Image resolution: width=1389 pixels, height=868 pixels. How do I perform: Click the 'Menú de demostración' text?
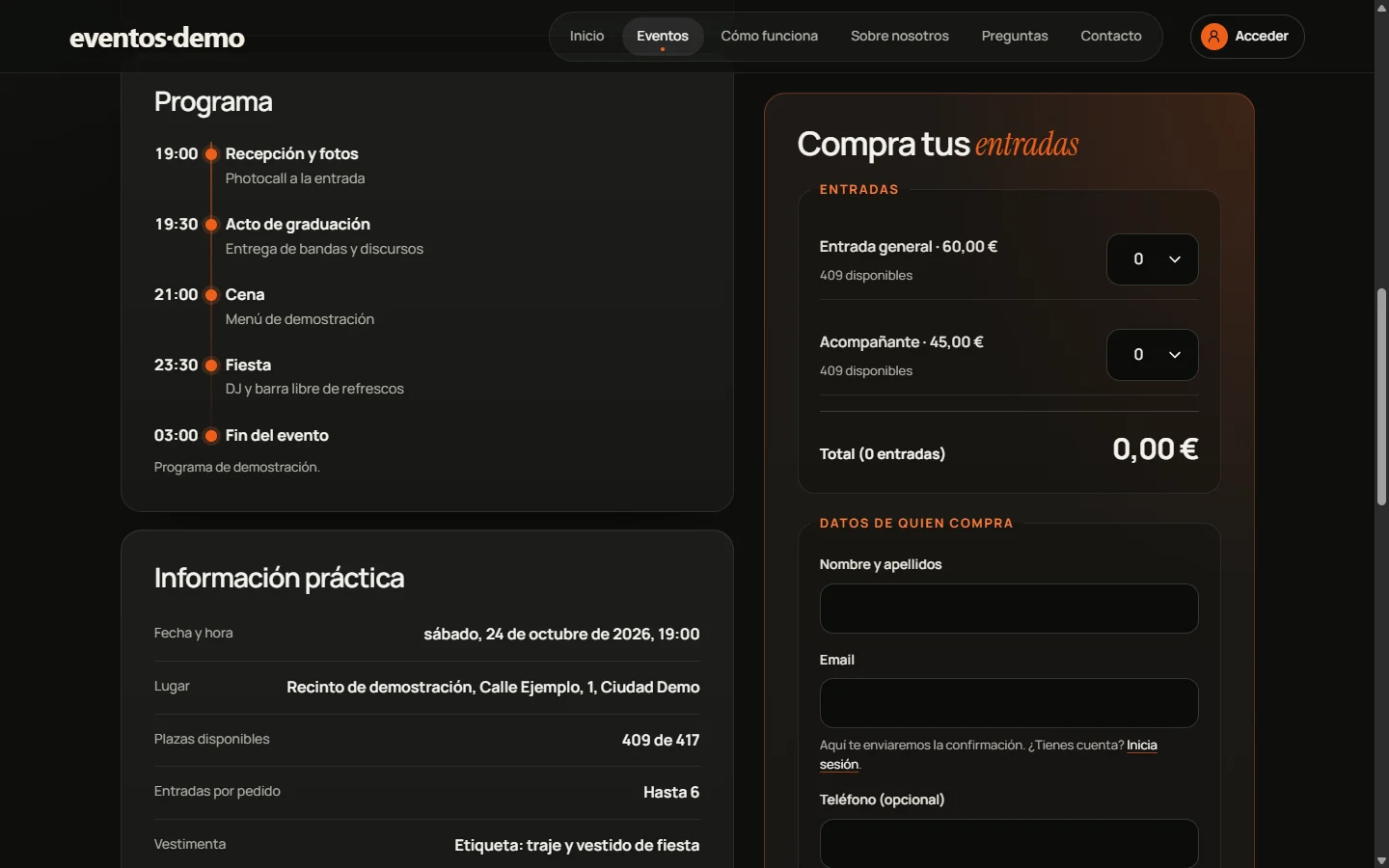[x=300, y=319]
